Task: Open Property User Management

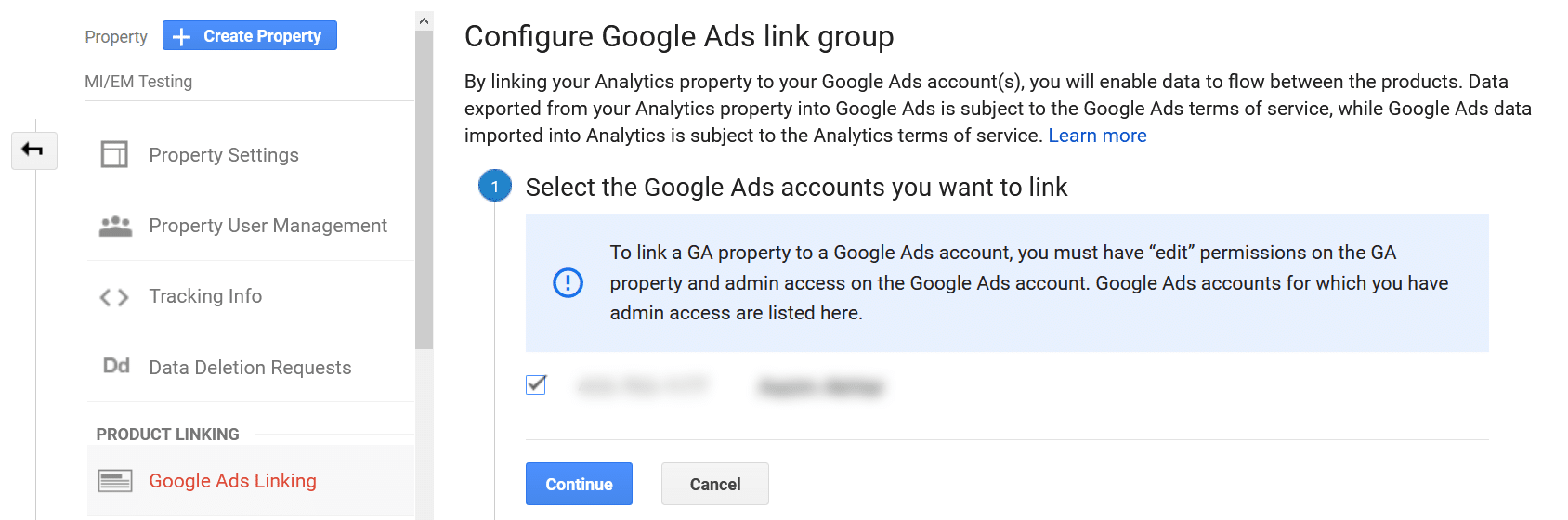Action: pyautogui.click(x=268, y=226)
